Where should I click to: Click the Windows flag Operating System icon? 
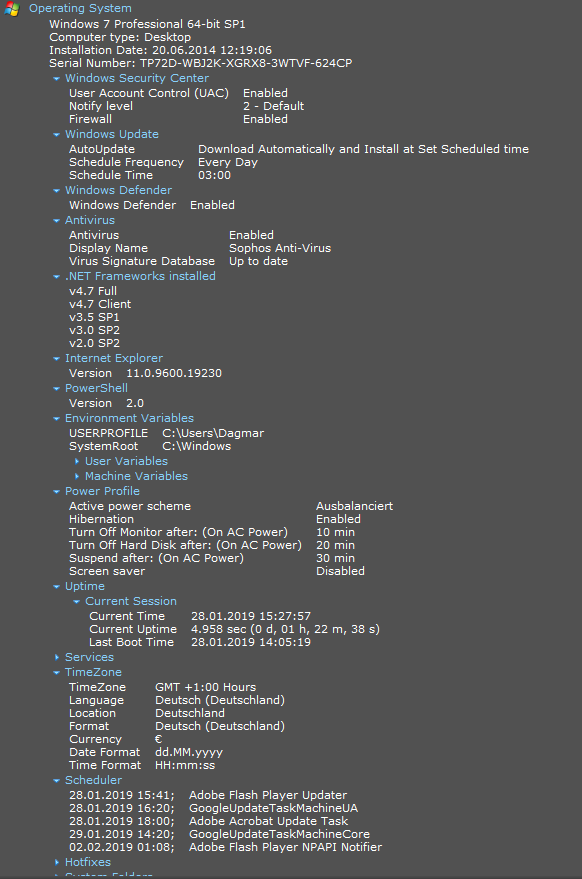[x=11, y=9]
